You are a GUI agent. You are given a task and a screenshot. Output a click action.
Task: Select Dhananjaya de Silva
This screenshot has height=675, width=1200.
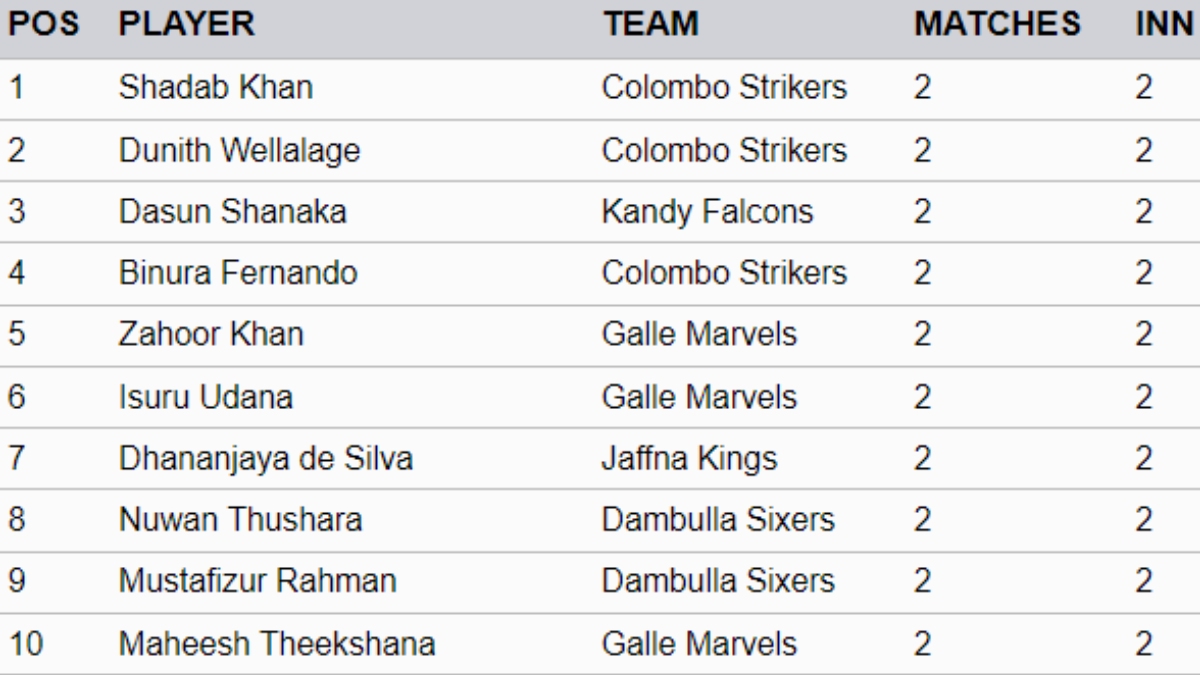265,459
